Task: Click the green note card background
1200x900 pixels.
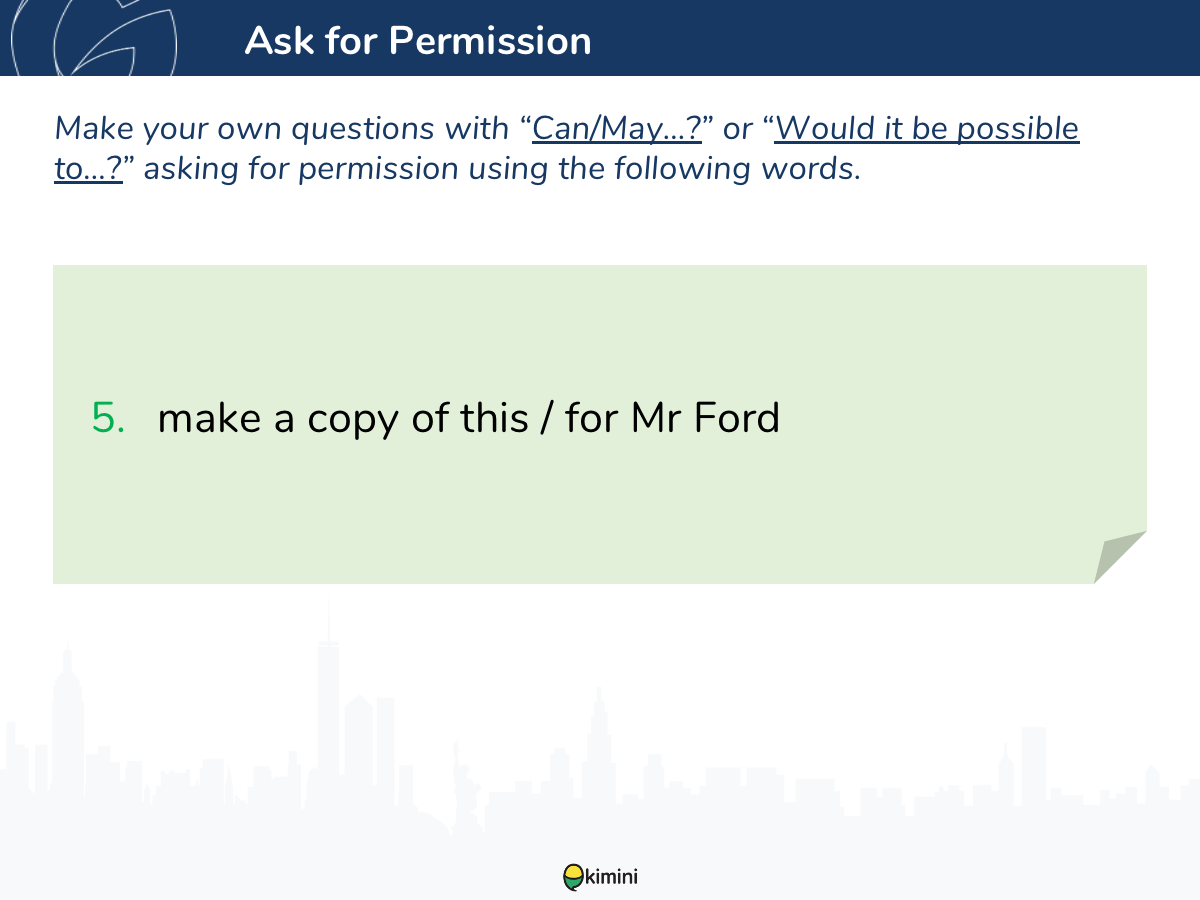Action: tap(600, 424)
